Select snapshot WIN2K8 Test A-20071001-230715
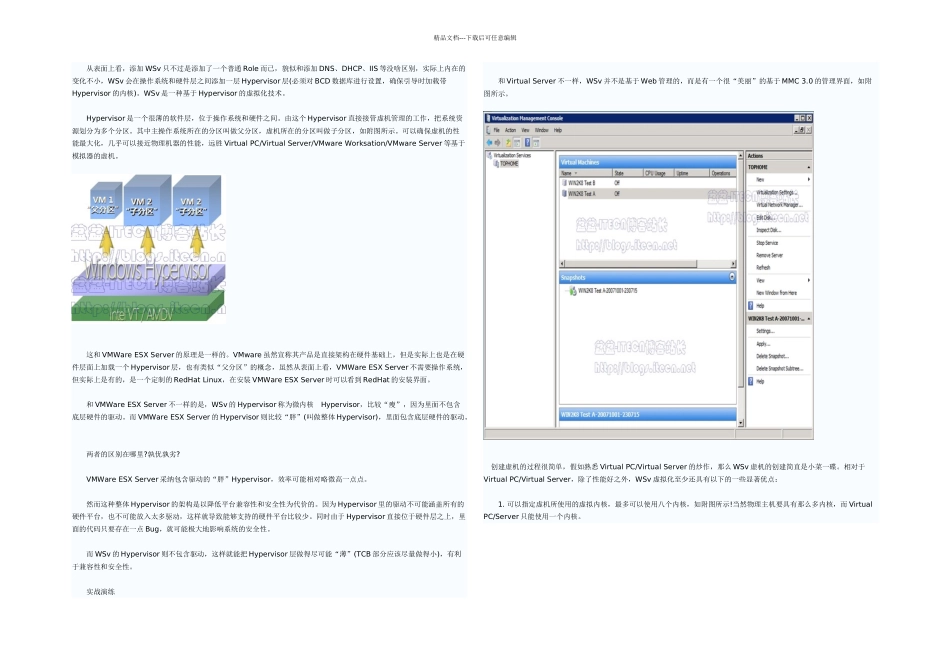This screenshot has height=672, width=950. [x=607, y=291]
